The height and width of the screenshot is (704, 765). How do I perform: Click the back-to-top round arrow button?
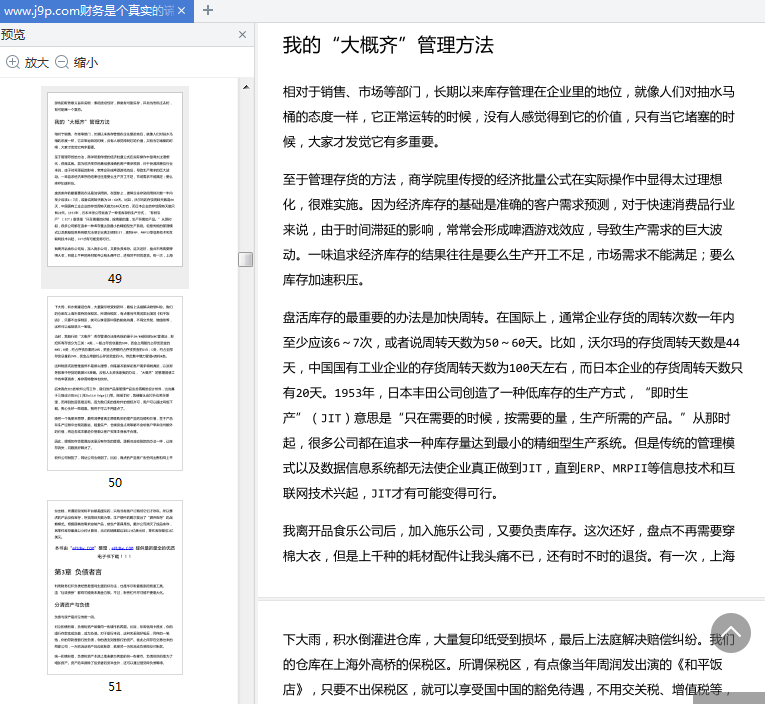coord(730,633)
